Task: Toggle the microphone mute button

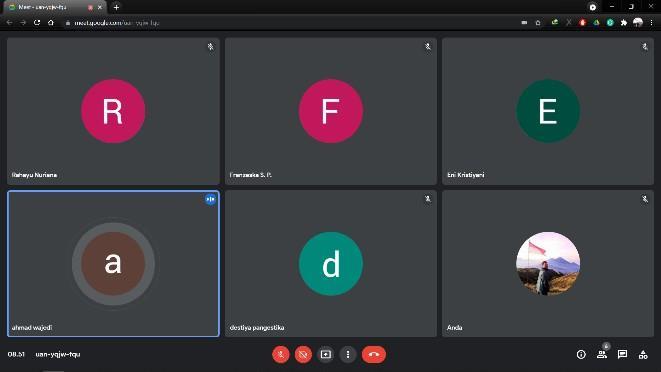Action: pyautogui.click(x=281, y=354)
